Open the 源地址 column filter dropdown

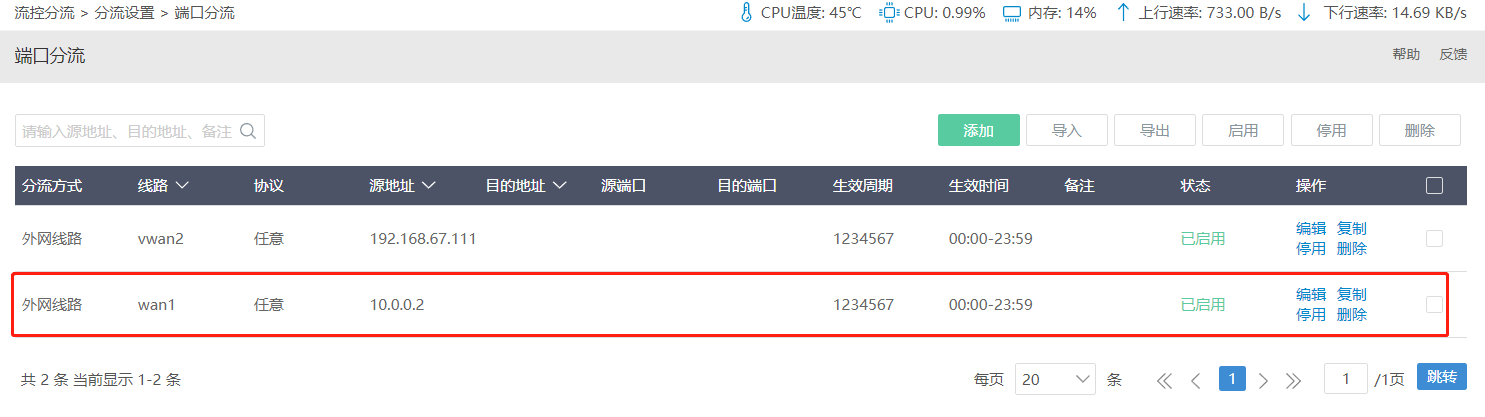point(428,186)
